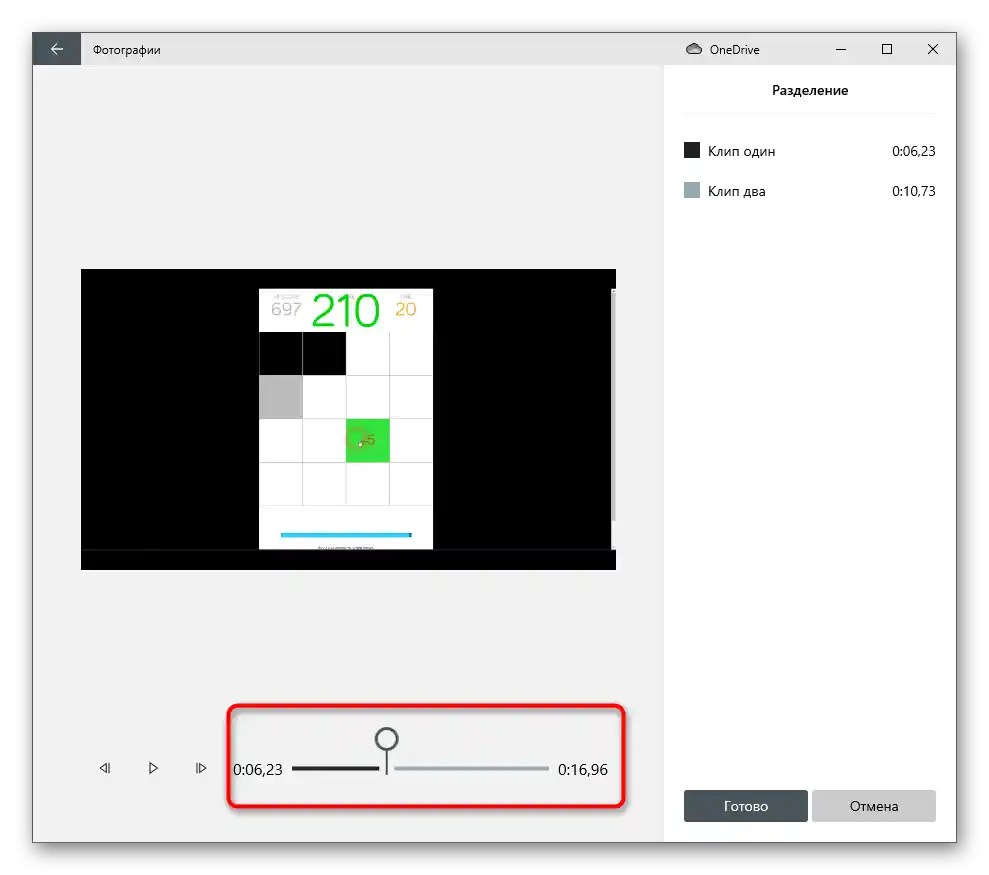Click the Разделение panel heading

point(810,90)
